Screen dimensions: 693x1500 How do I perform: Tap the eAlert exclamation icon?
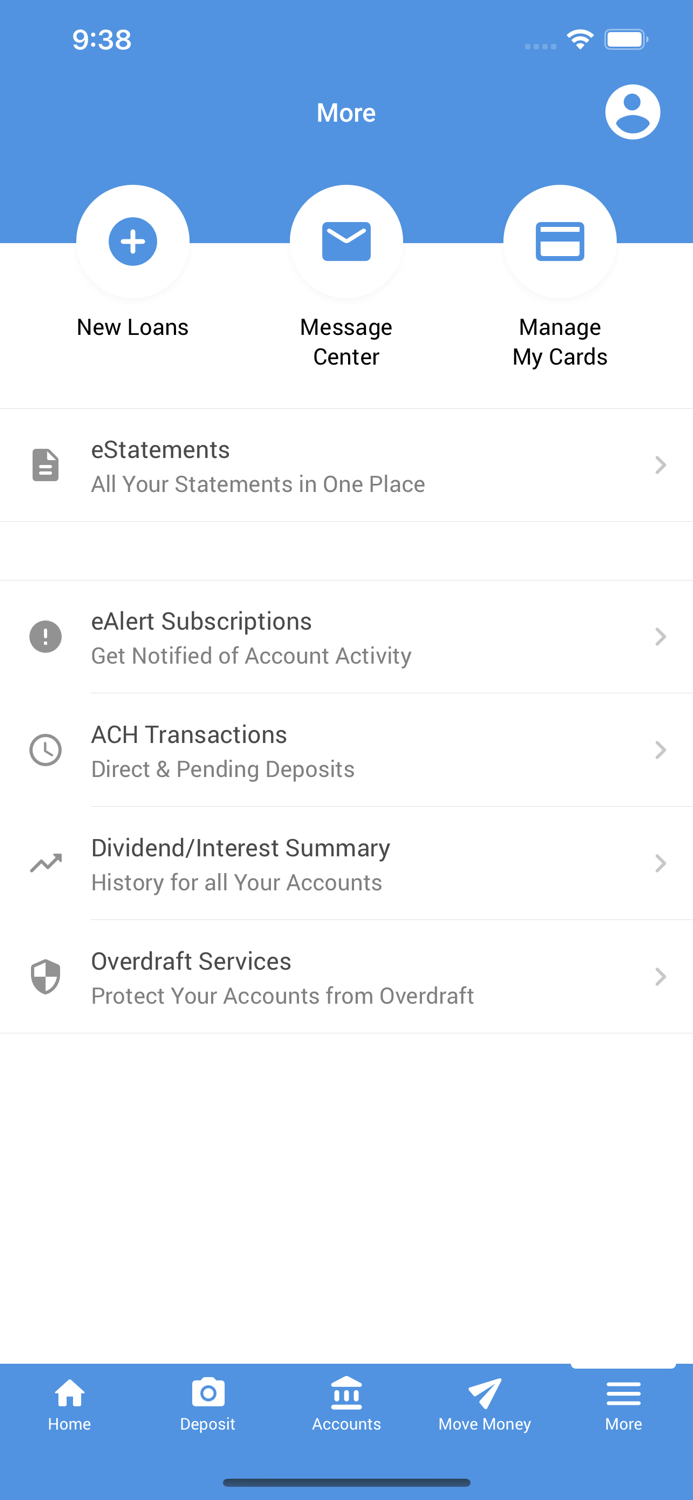point(46,636)
